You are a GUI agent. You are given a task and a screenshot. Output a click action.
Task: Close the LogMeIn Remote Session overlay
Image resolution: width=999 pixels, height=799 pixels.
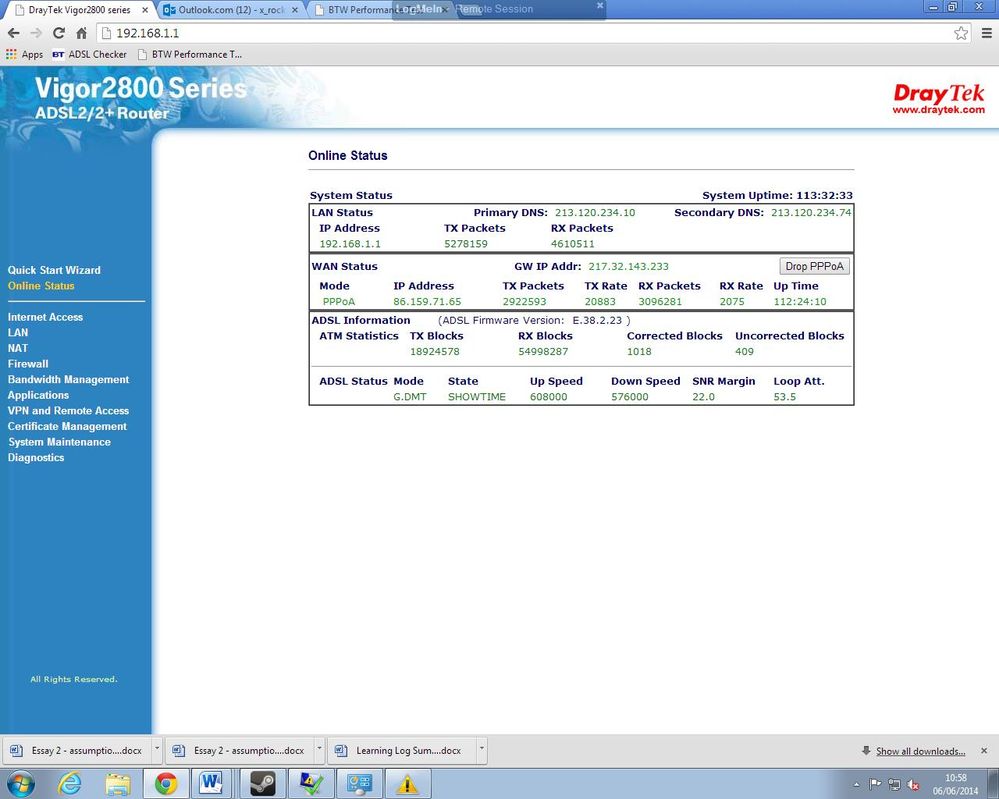600,5
